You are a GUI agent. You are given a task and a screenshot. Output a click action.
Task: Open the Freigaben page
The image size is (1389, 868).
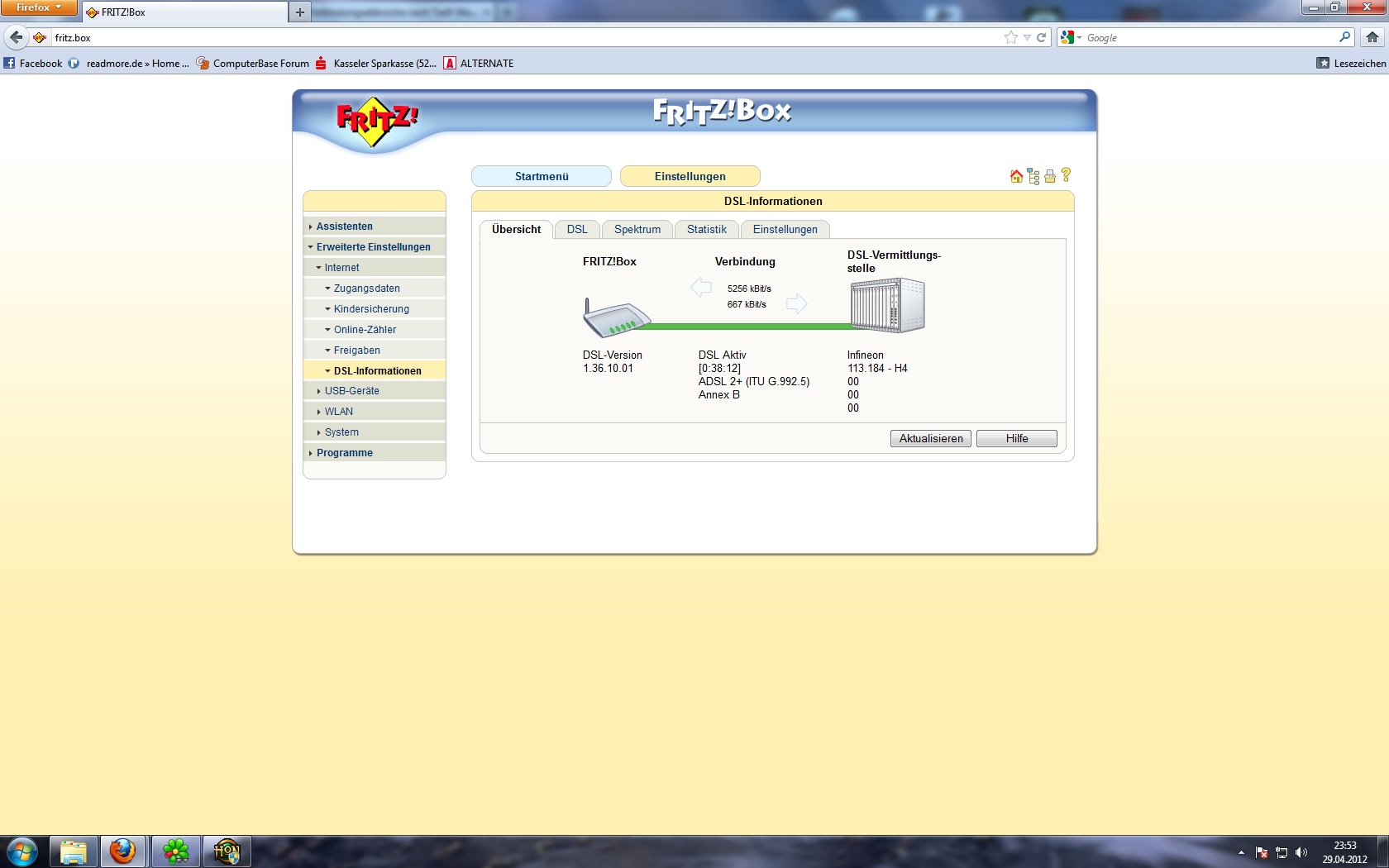375,350
